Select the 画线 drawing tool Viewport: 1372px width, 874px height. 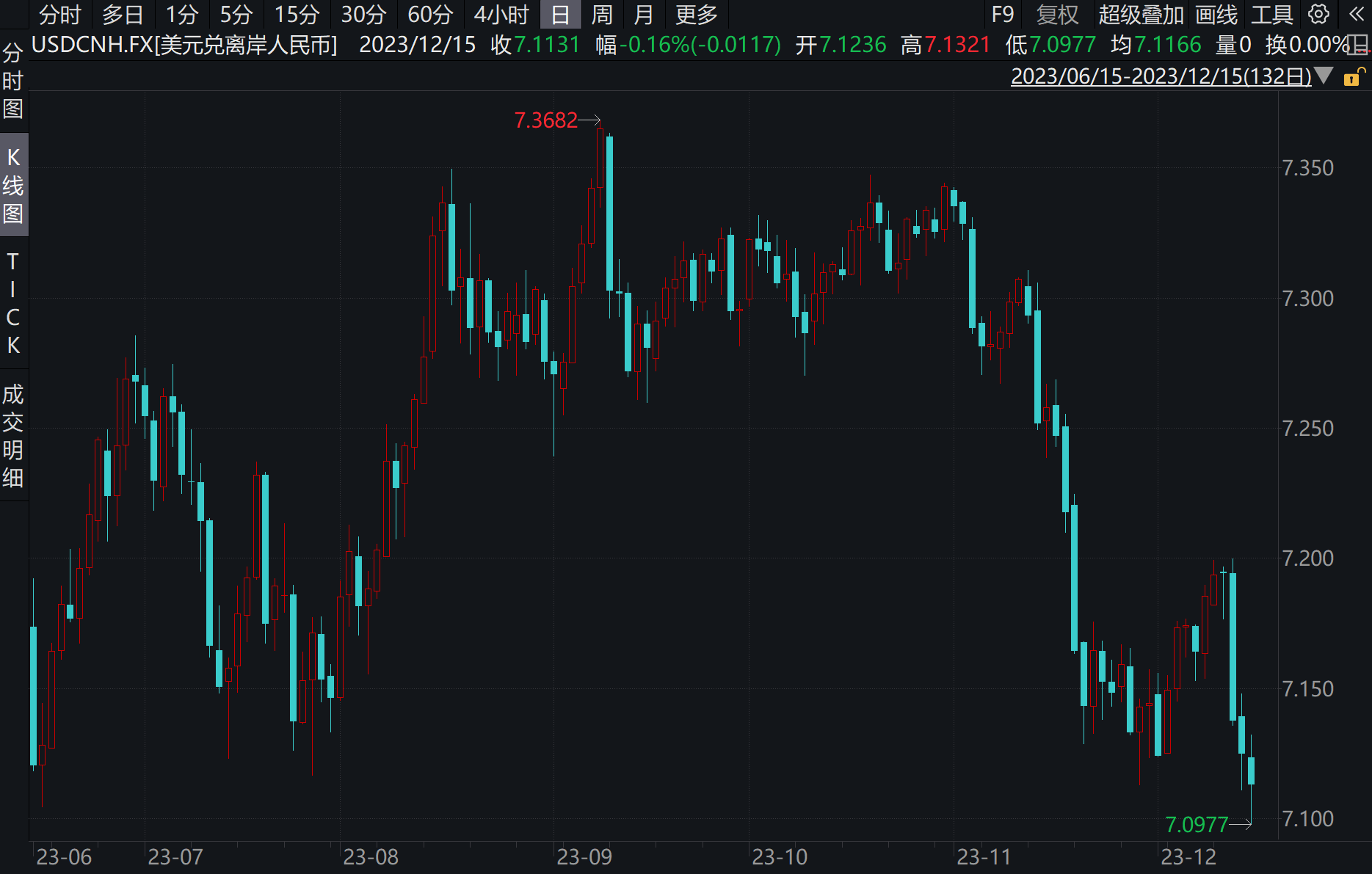pyautogui.click(x=1218, y=15)
